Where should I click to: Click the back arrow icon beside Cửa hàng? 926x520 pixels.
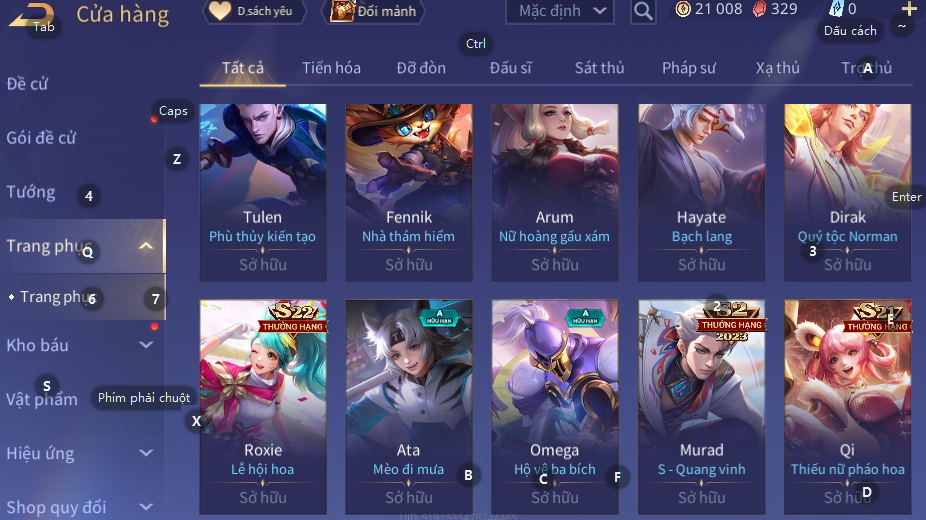coord(32,15)
